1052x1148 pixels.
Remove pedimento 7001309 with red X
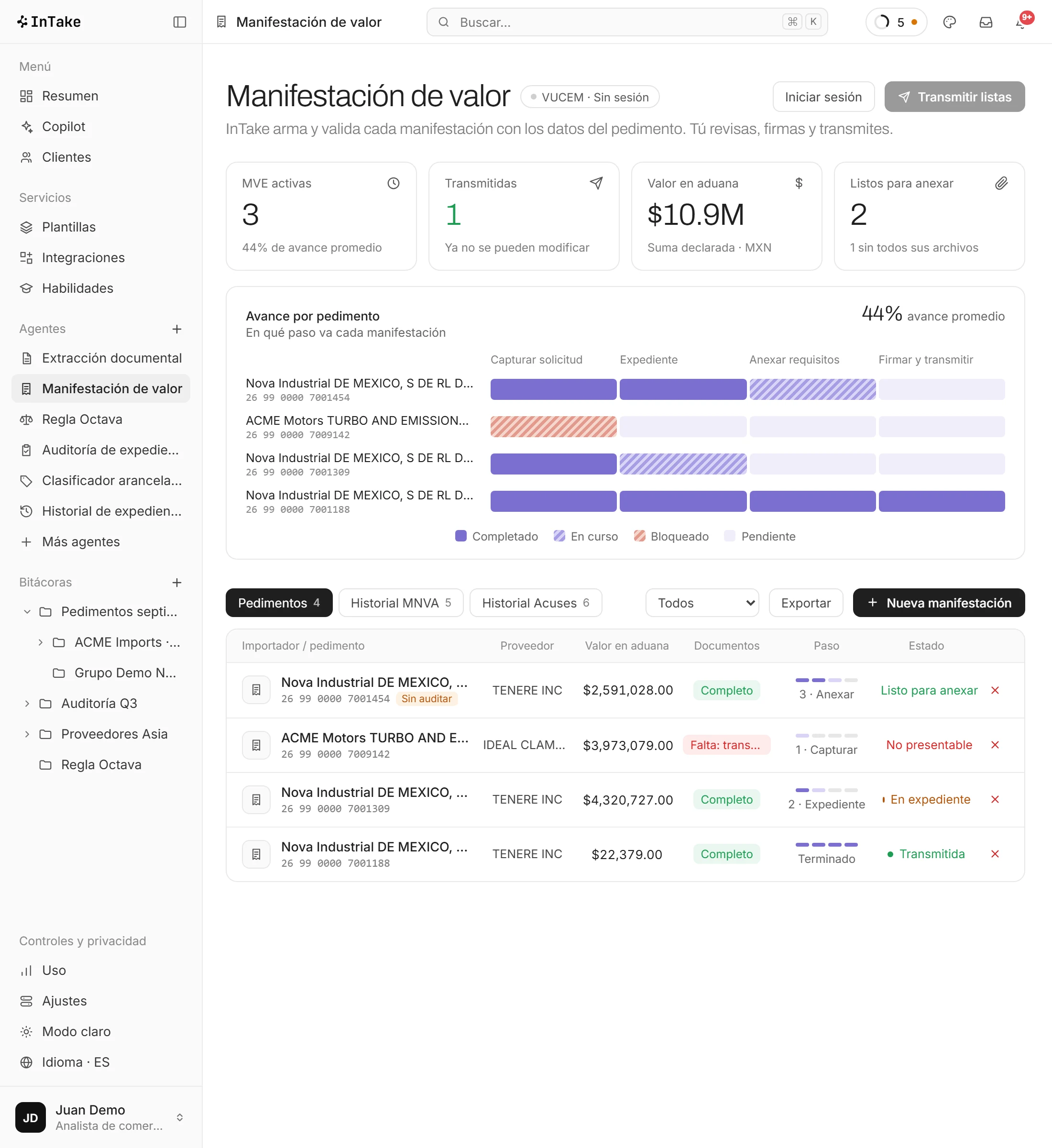(995, 799)
